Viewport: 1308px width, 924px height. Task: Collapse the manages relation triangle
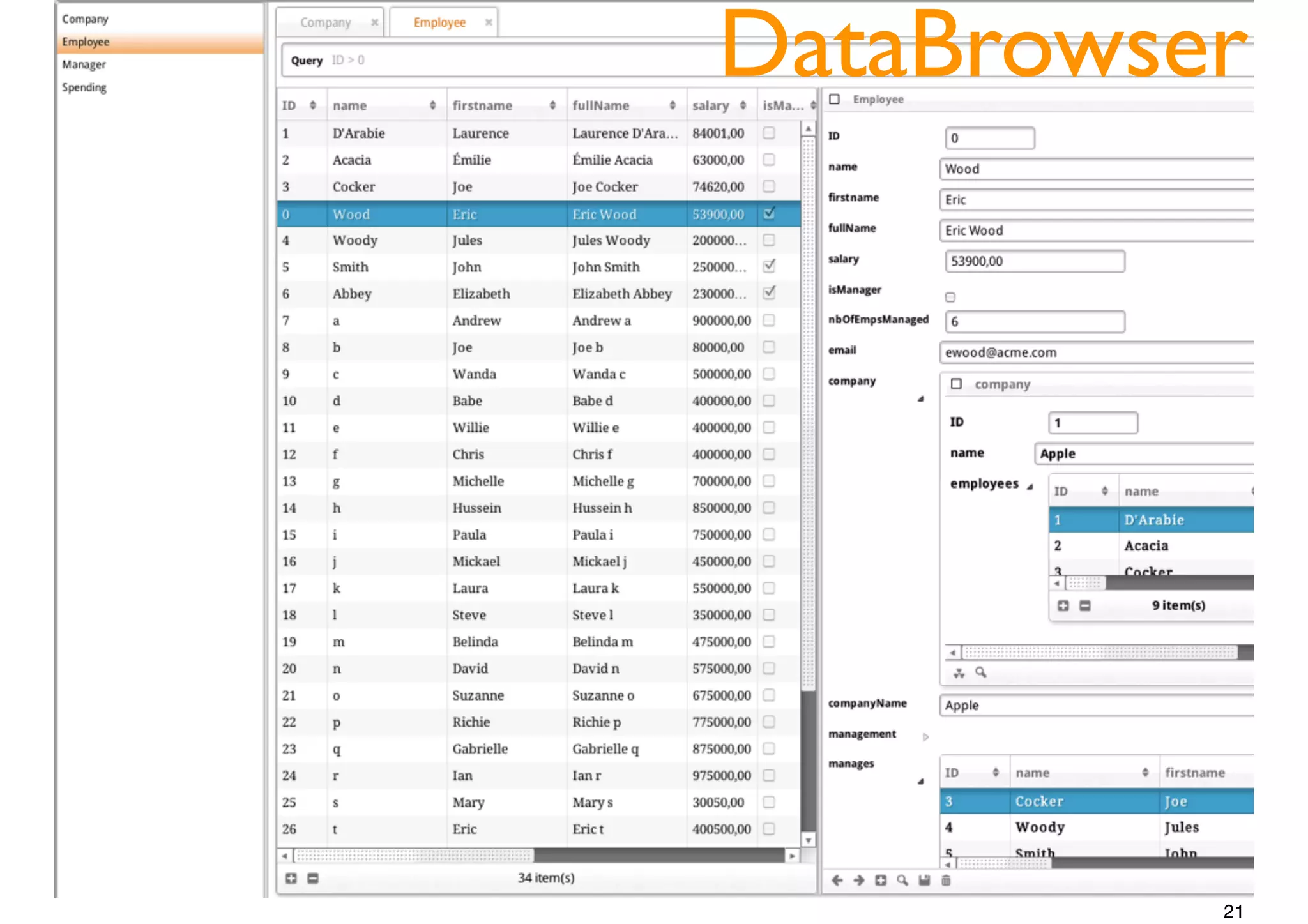pos(920,781)
